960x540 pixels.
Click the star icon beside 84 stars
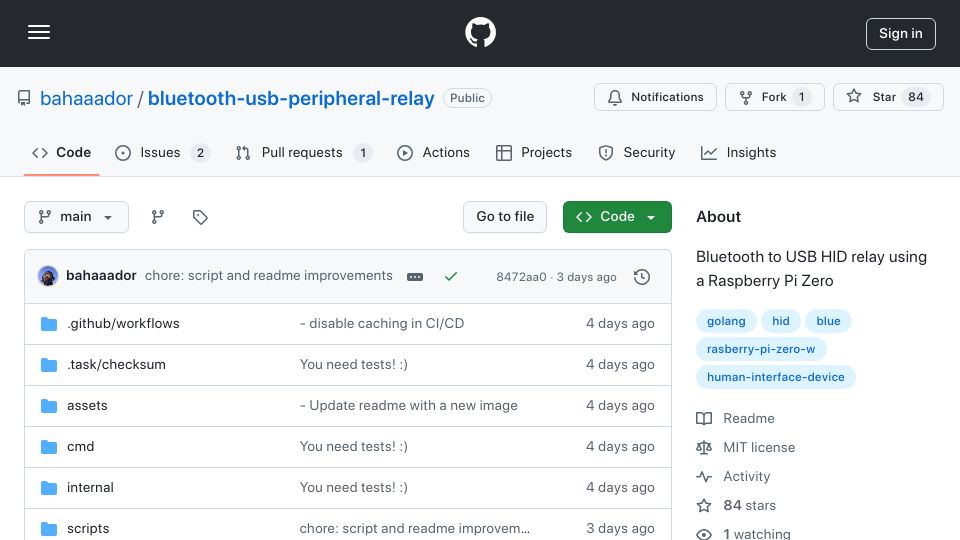coord(704,505)
